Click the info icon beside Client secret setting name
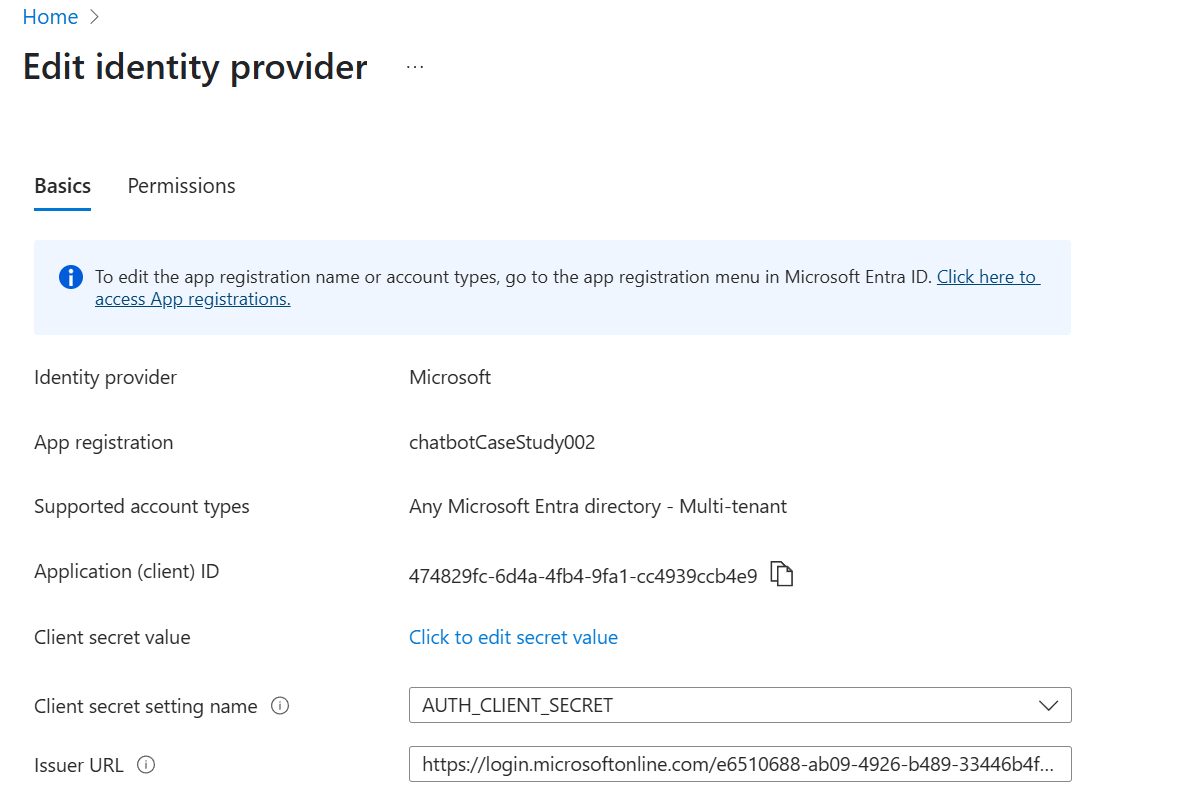 pos(281,706)
